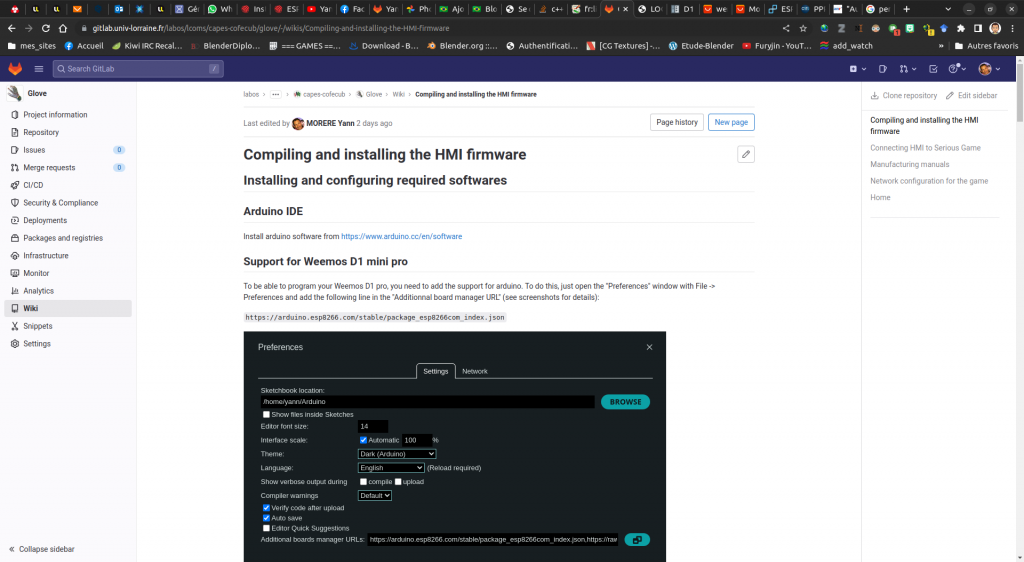Toggle Verify code after upload checkbox
Screen dimensions: 1024x562
266,508
